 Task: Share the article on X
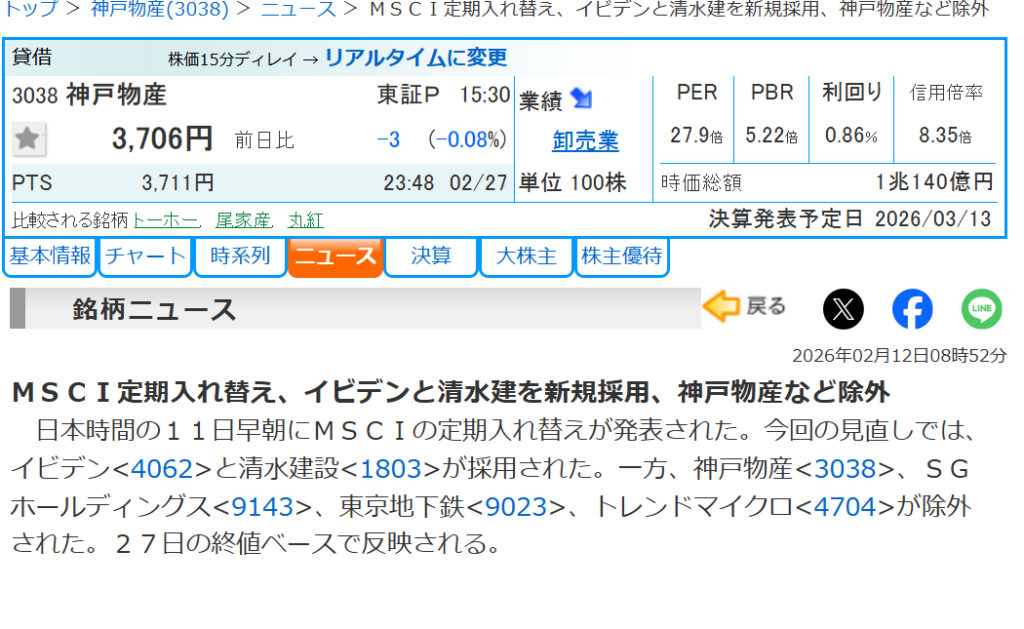(843, 309)
